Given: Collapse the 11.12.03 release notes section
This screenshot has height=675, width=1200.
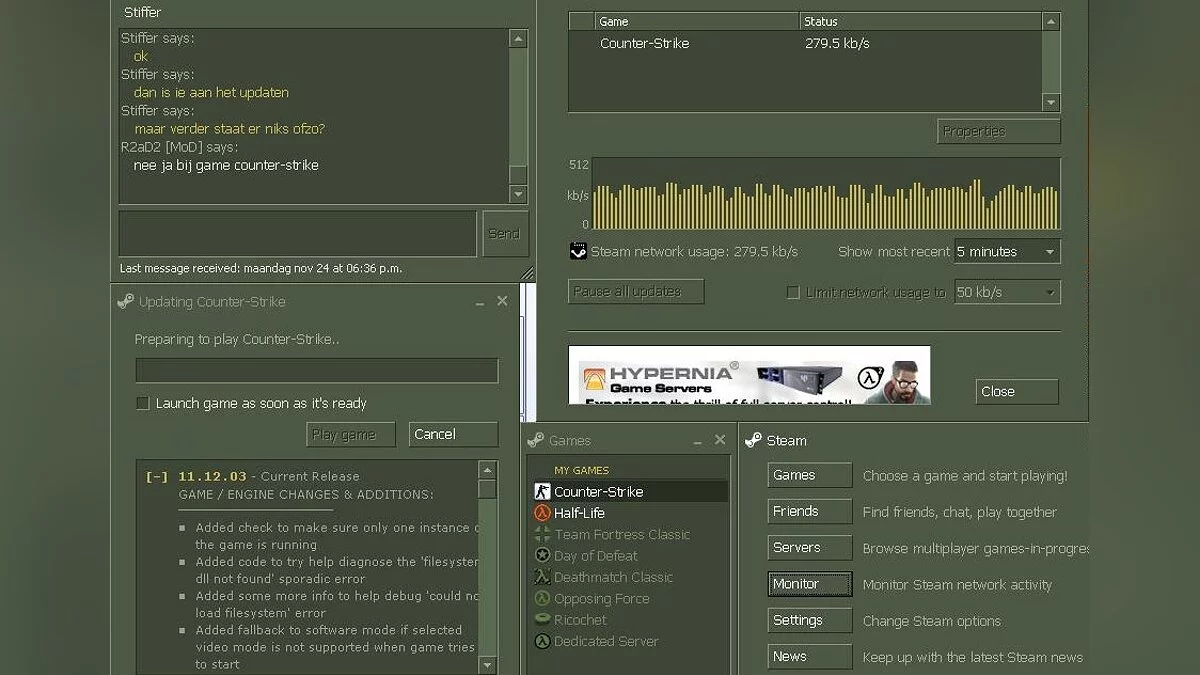Looking at the screenshot, I should pyautogui.click(x=157, y=477).
